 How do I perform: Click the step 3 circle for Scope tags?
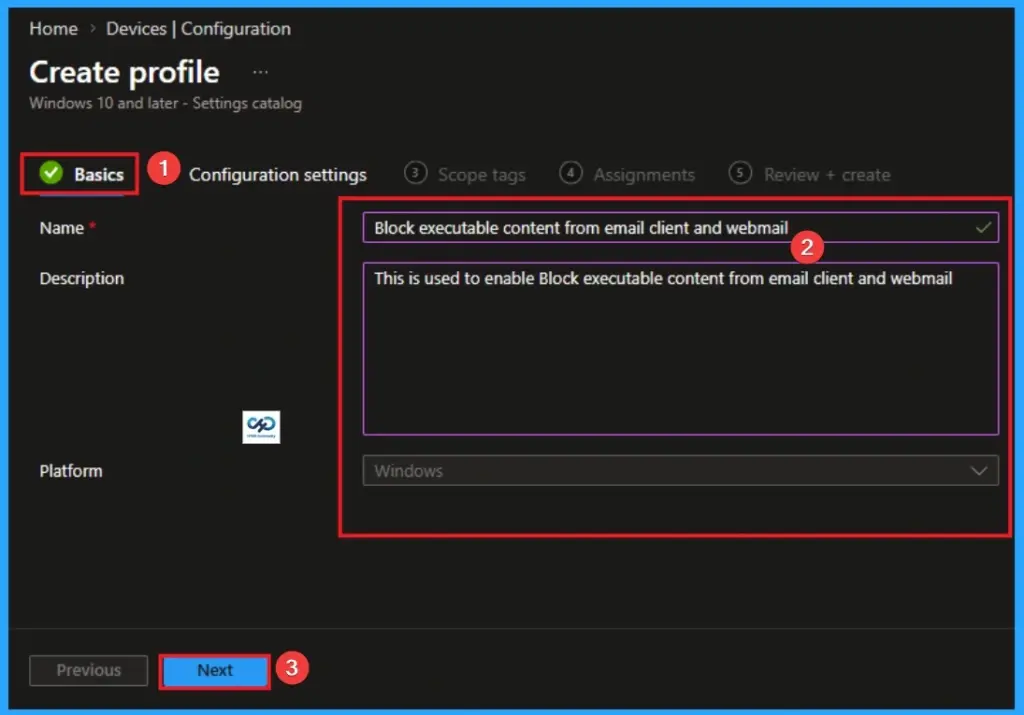click(x=413, y=173)
